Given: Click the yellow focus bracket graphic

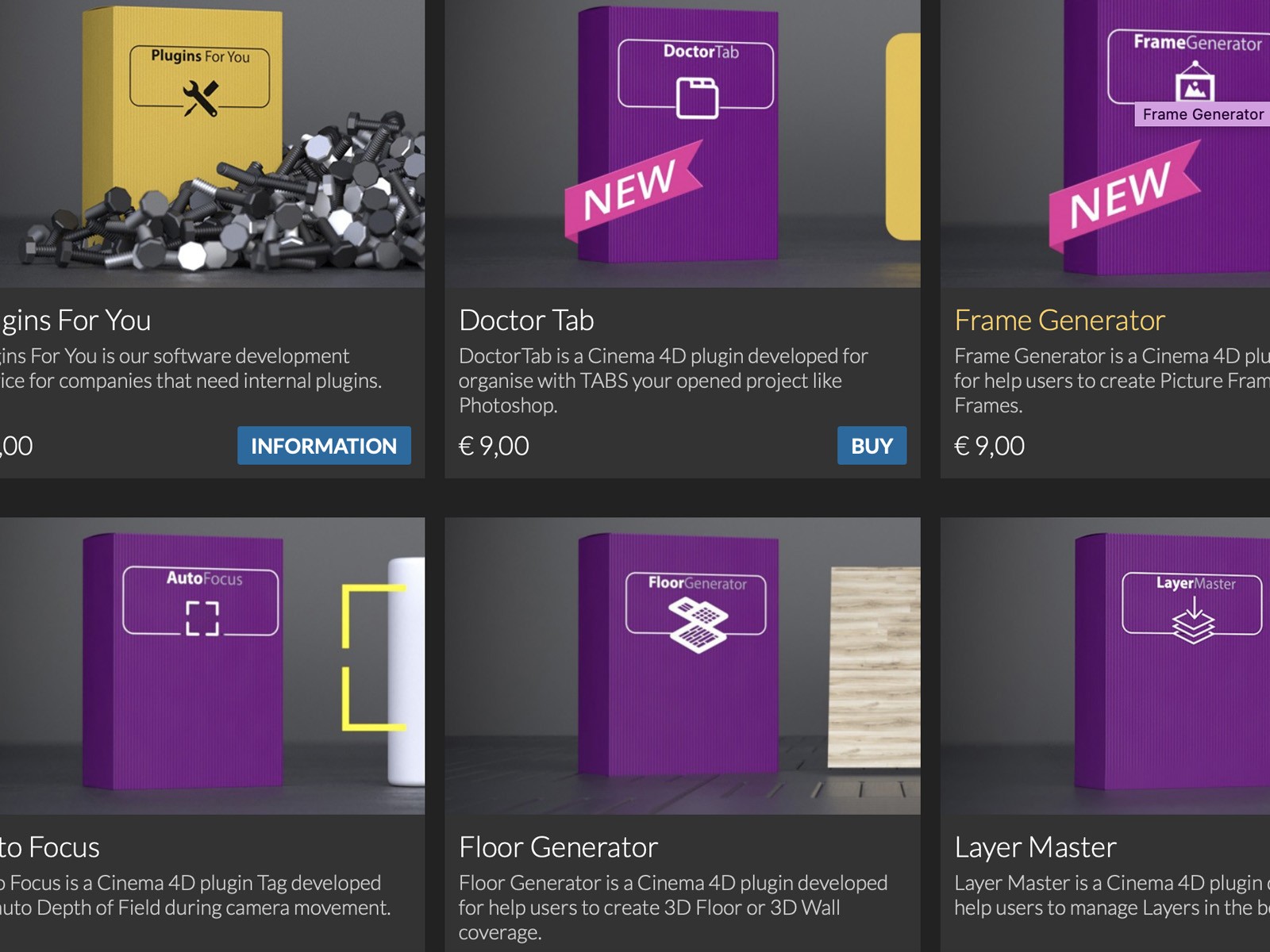Looking at the screenshot, I should [x=373, y=658].
